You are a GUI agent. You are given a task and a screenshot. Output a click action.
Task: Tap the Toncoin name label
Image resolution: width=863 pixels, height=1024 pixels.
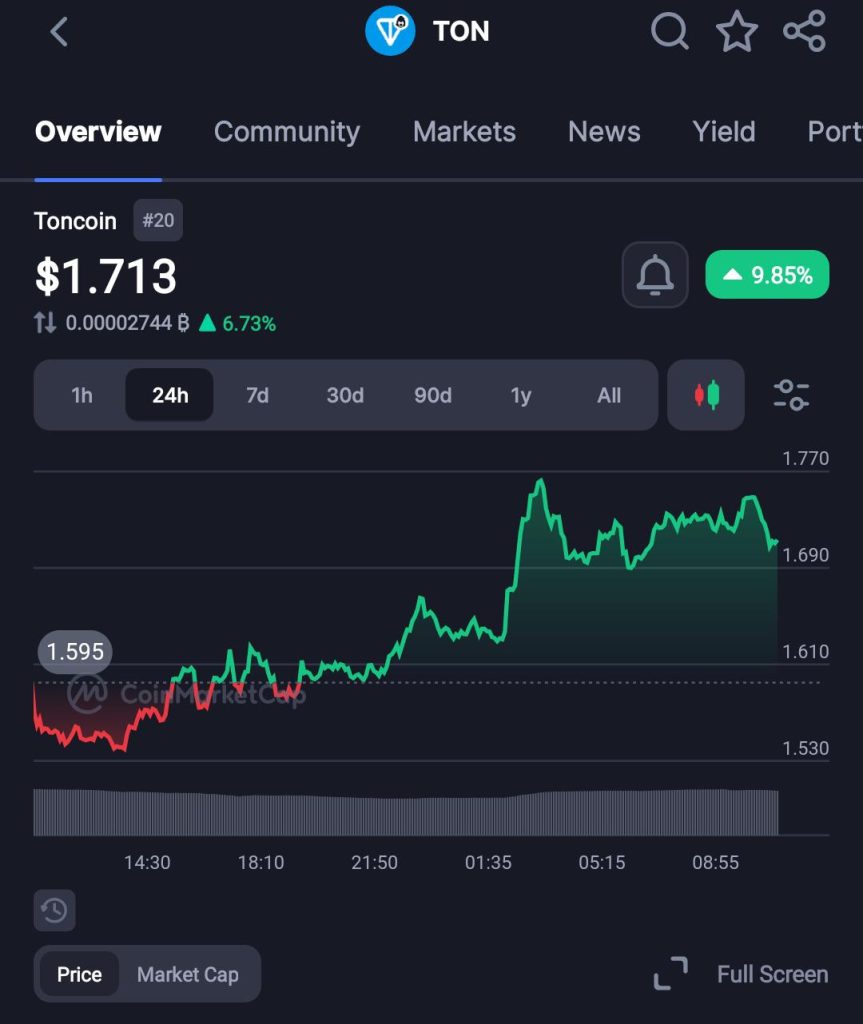coord(75,221)
